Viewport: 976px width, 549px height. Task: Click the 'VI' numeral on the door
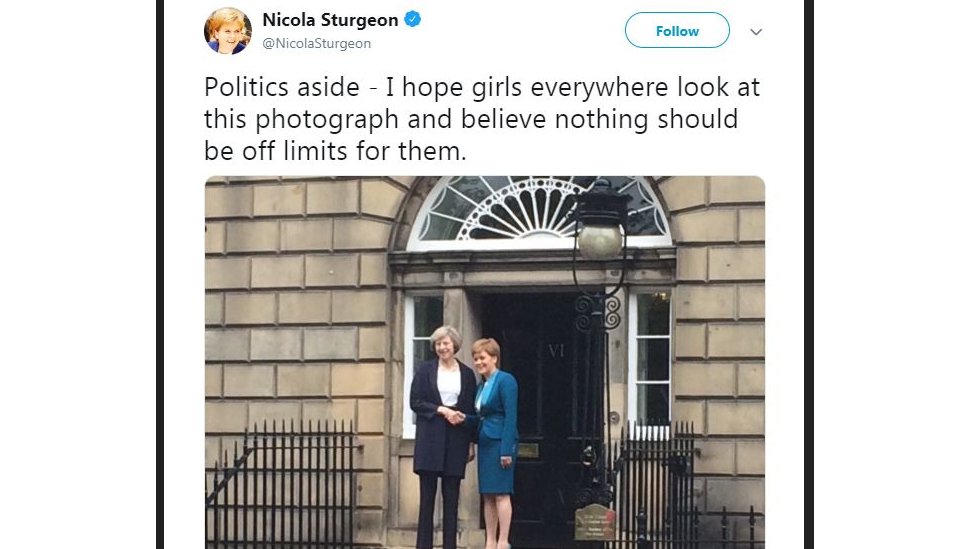click(x=556, y=351)
